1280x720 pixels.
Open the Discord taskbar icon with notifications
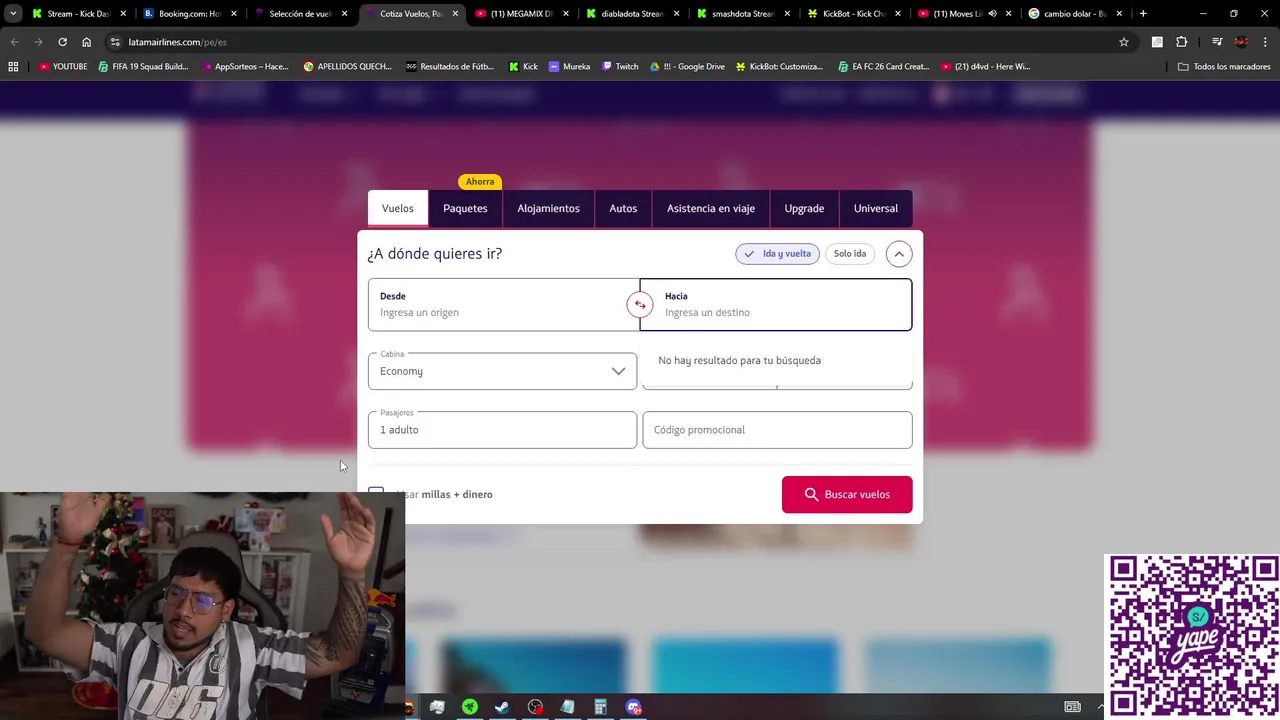[x=633, y=707]
